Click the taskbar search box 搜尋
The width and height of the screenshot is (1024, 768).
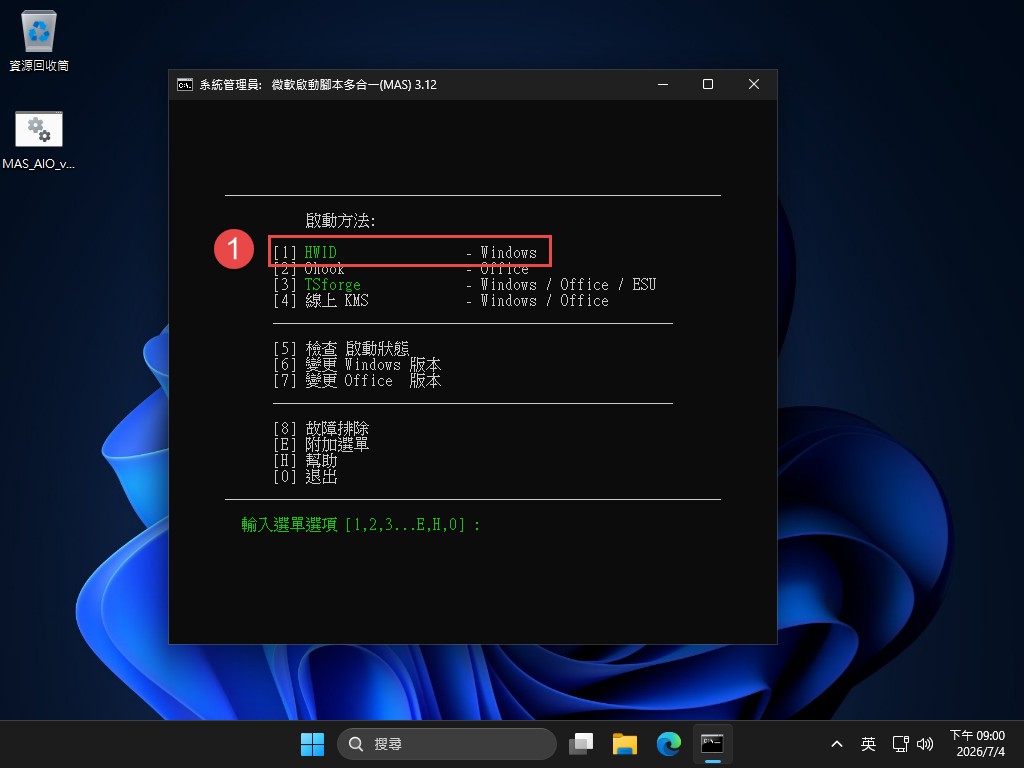(447, 744)
